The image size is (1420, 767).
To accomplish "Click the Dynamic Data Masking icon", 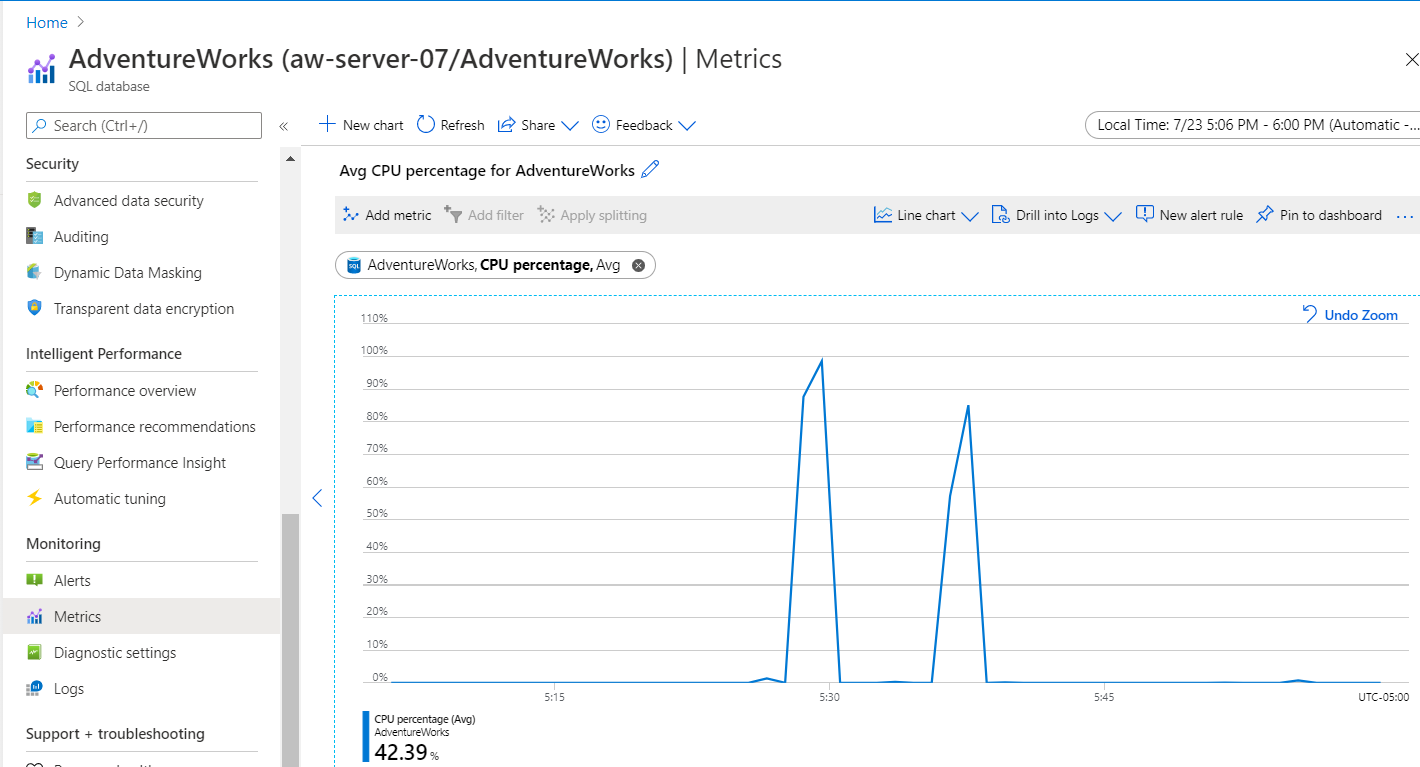I will pyautogui.click(x=35, y=272).
